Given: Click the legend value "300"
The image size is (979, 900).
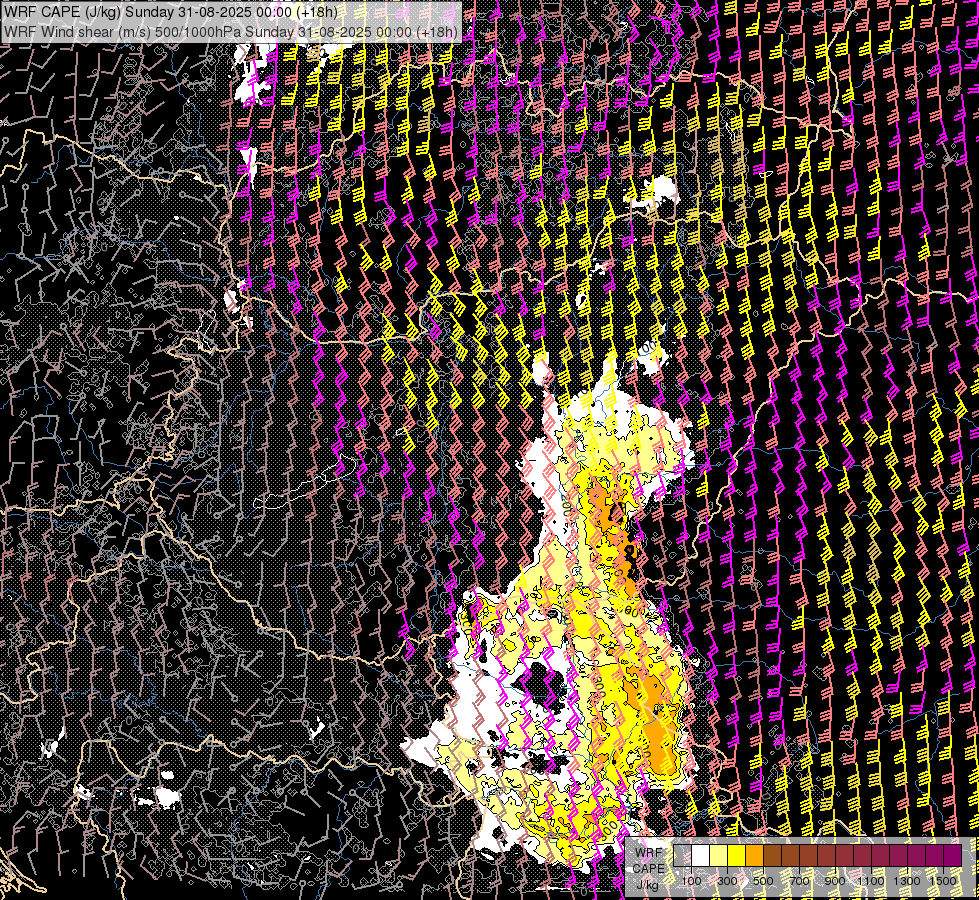Looking at the screenshot, I should click(727, 881).
